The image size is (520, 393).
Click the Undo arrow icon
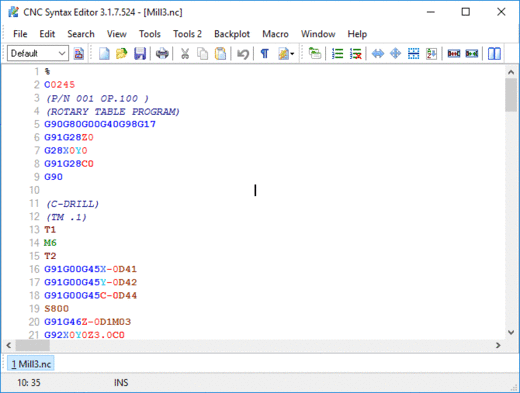(x=243, y=53)
